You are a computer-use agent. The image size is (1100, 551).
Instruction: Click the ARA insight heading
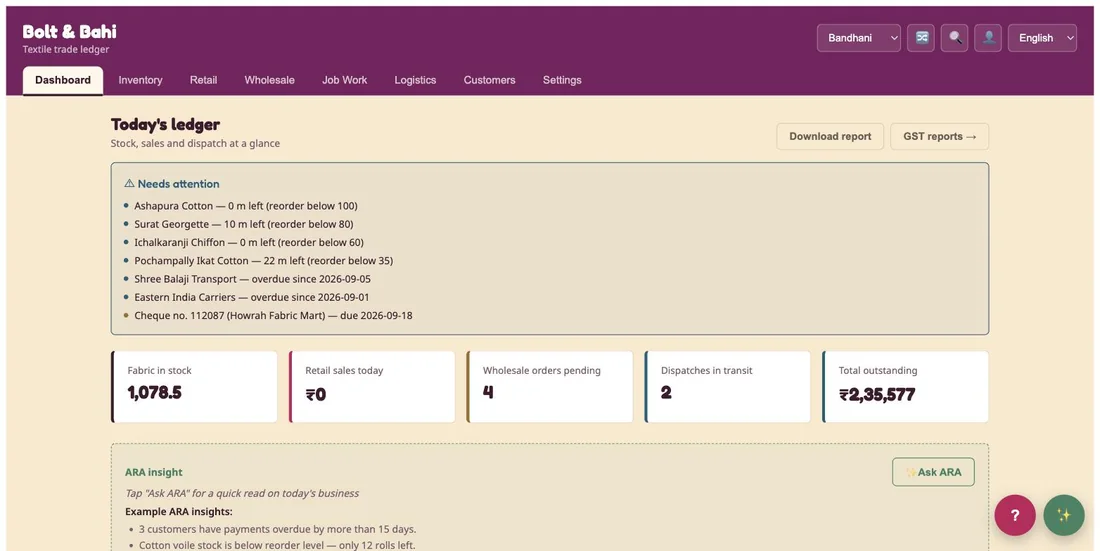[x=154, y=472]
